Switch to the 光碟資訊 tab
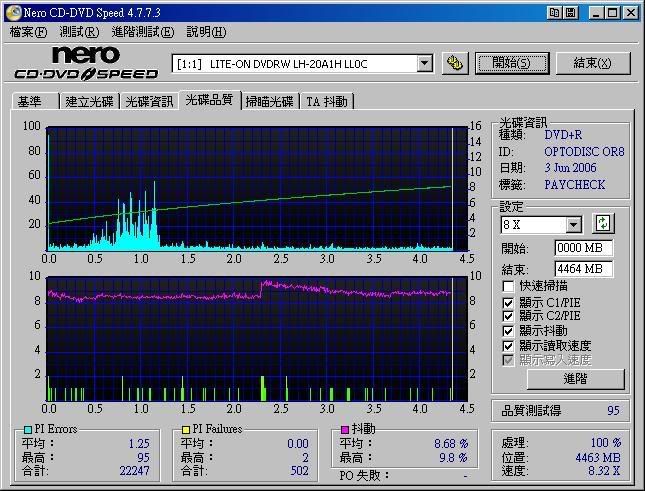645x491 pixels. click(x=149, y=102)
